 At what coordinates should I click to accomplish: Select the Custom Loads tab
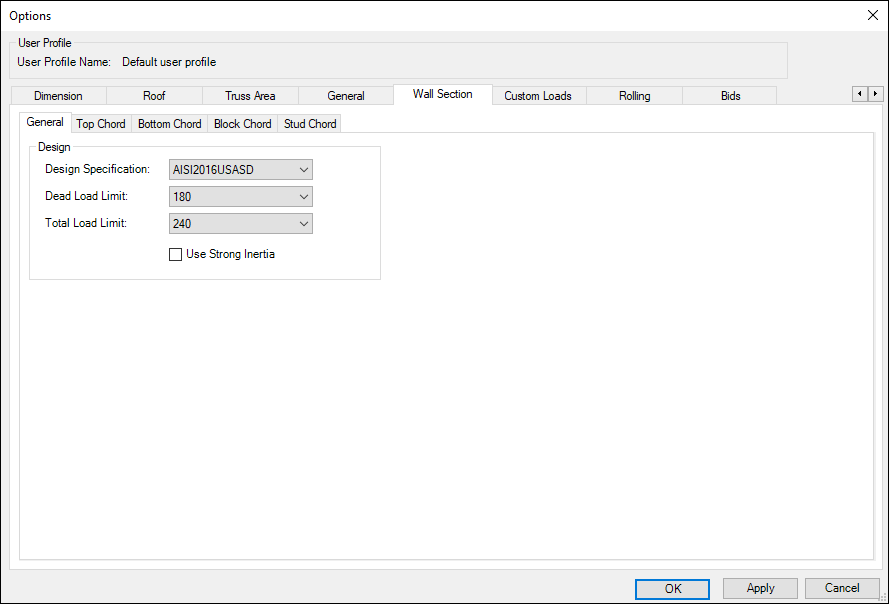[x=538, y=96]
